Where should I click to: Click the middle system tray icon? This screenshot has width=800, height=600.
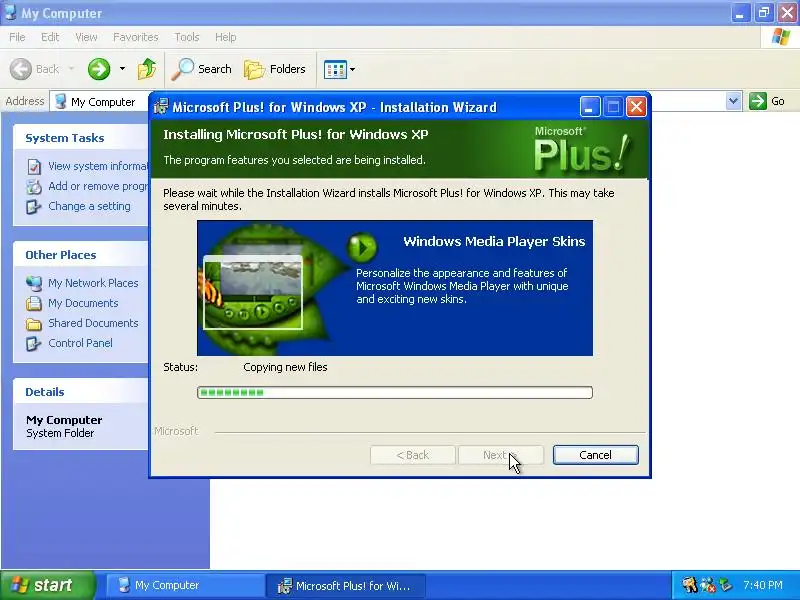coord(708,585)
